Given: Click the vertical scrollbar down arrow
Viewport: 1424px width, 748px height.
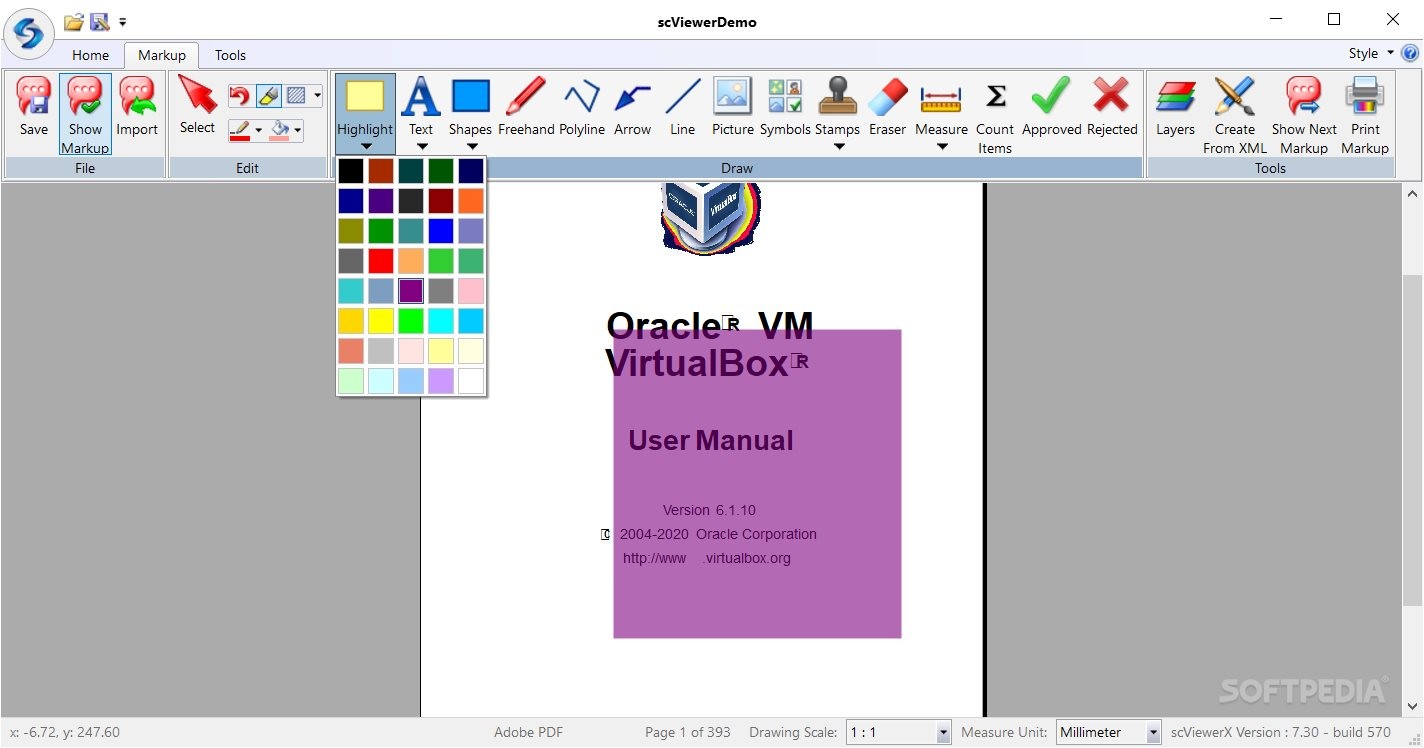Looking at the screenshot, I should 1413,706.
